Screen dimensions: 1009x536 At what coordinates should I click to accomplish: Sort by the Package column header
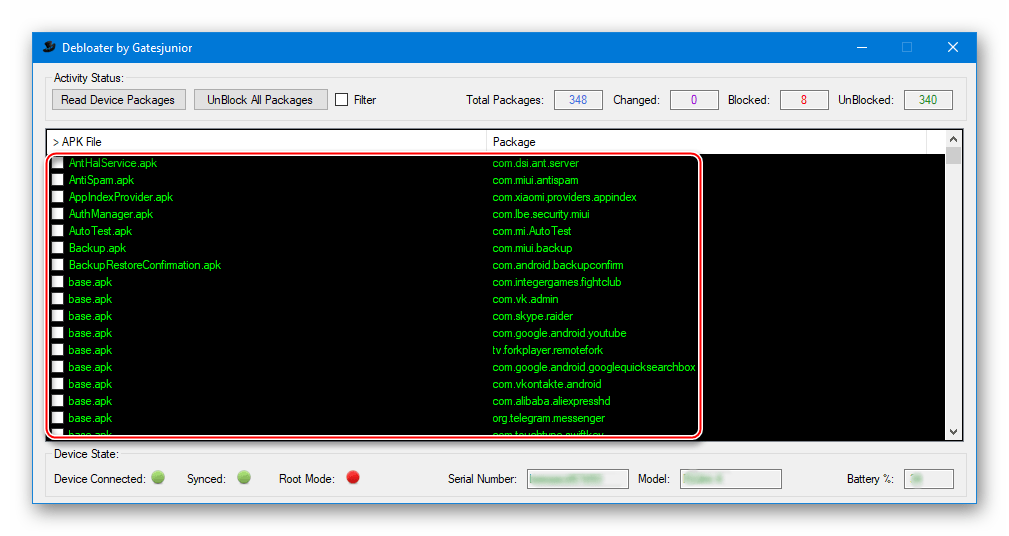(706, 142)
